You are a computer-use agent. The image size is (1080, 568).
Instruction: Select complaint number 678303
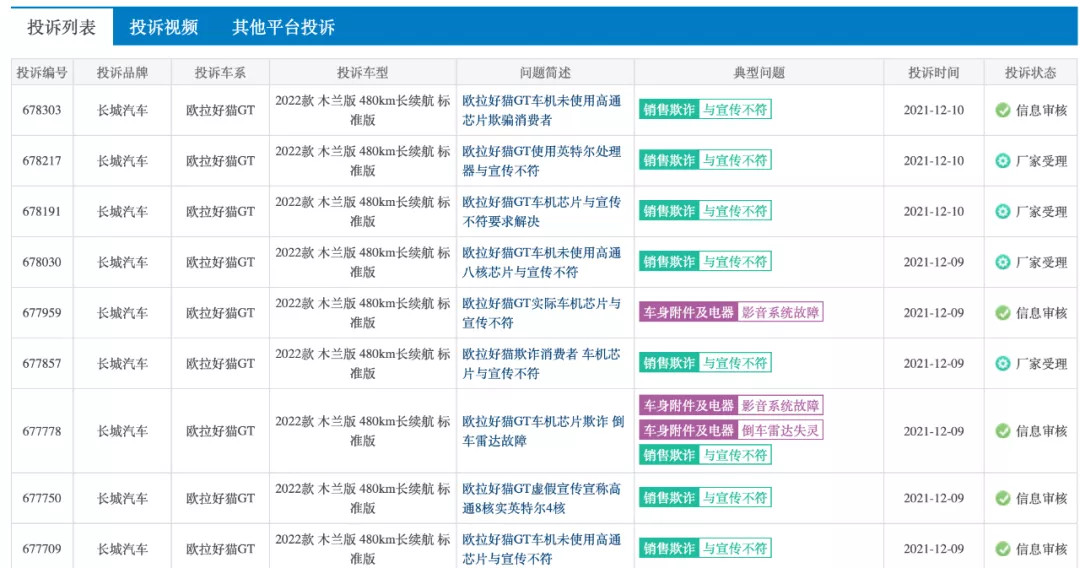(42, 110)
